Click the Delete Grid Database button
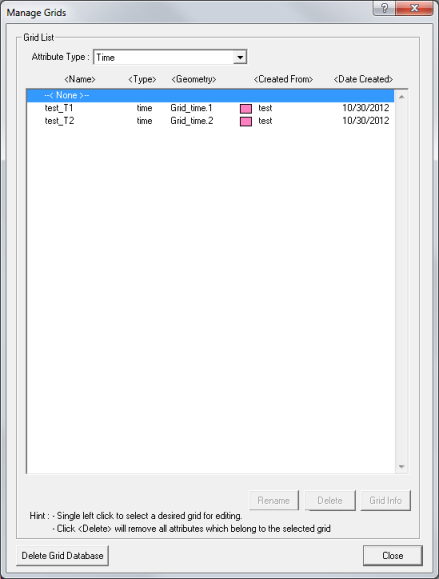The image size is (439, 579). [62, 555]
